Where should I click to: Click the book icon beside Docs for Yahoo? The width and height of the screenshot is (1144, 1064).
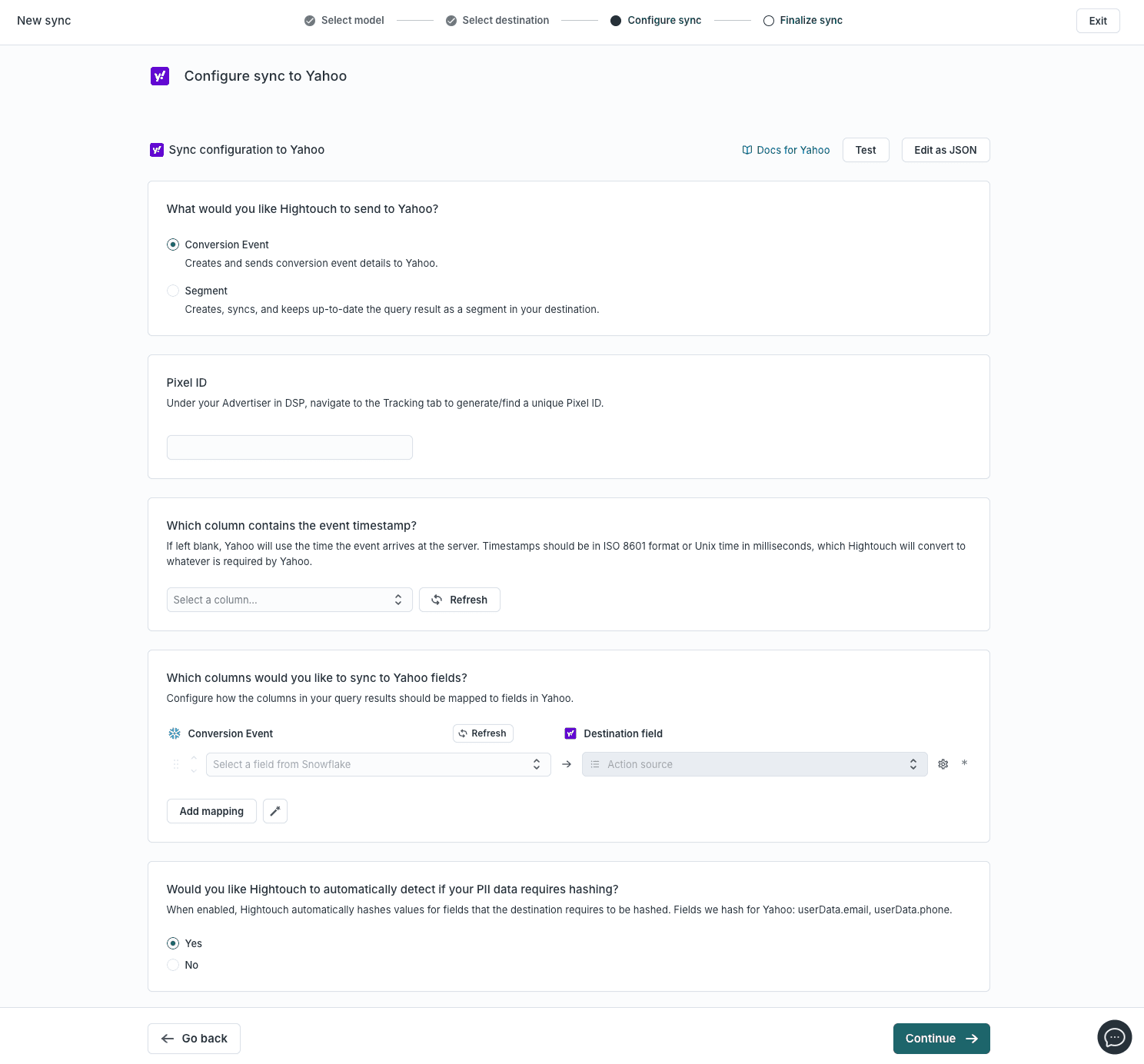click(747, 150)
